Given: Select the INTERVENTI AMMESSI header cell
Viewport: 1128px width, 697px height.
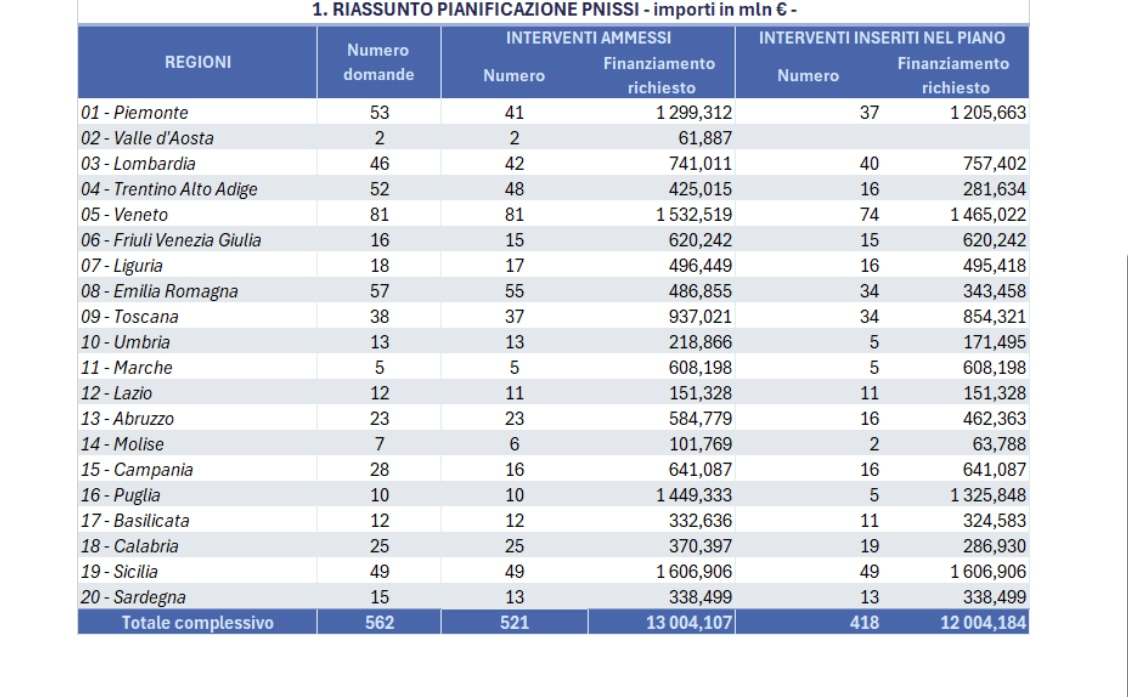Looking at the screenshot, I should click(x=588, y=38).
